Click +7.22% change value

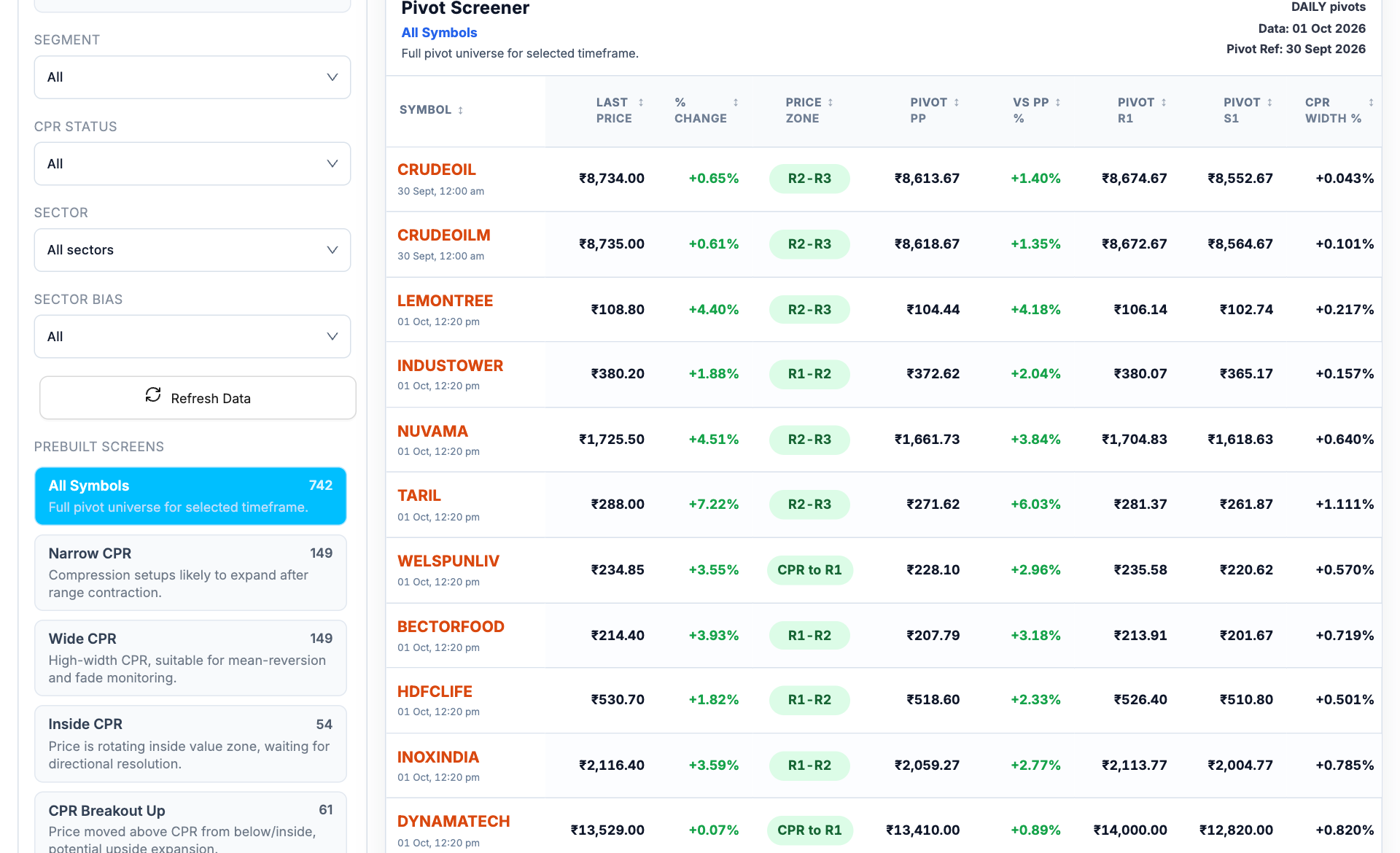pos(714,505)
